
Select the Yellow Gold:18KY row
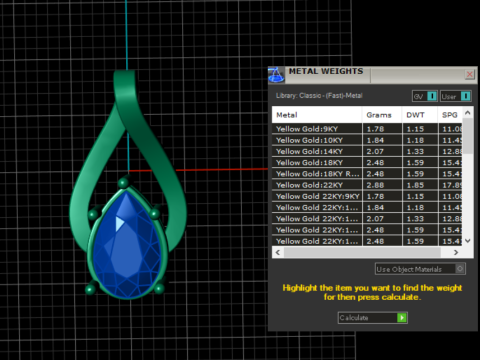pyautogui.click(x=367, y=163)
